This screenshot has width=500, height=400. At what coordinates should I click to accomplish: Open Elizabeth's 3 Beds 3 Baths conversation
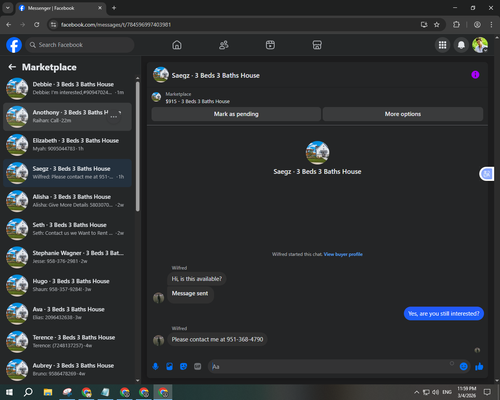[x=67, y=145]
